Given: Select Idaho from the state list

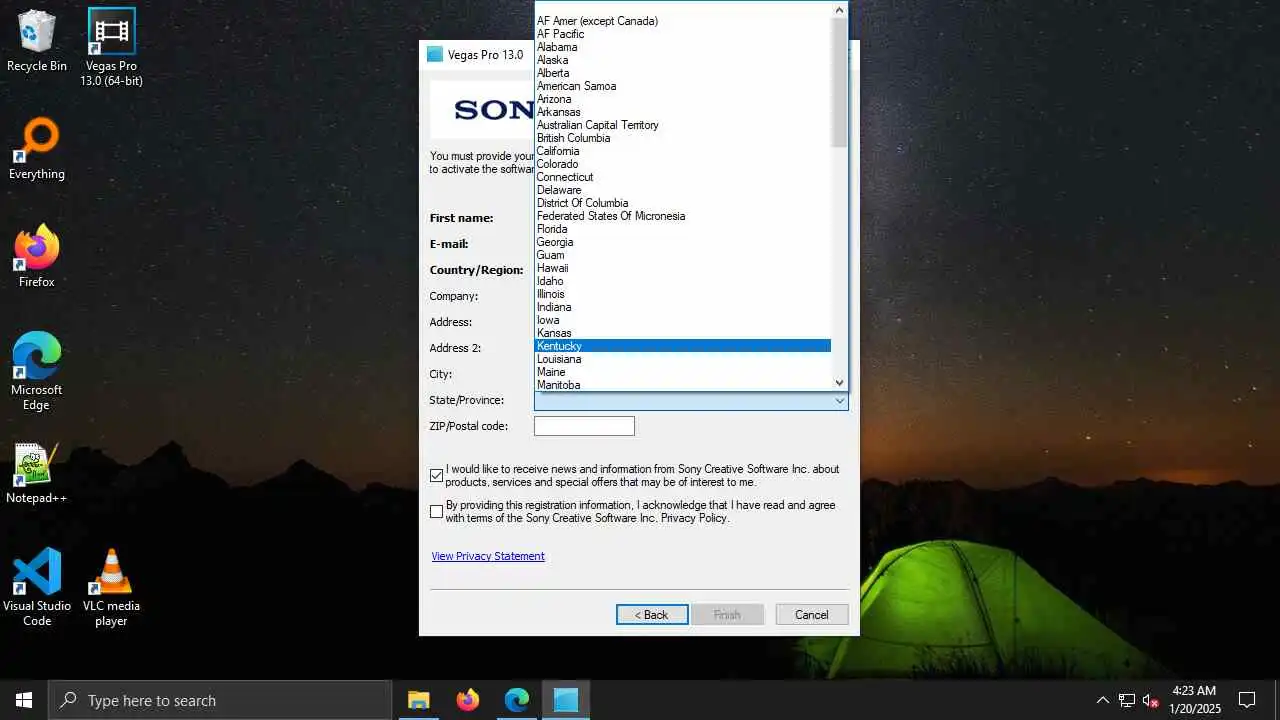Looking at the screenshot, I should (683, 281).
